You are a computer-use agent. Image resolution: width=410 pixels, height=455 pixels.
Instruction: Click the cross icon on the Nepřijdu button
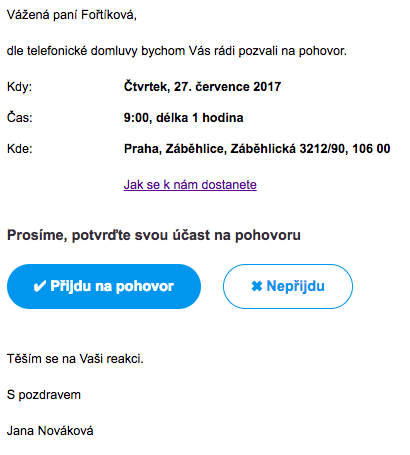257,286
